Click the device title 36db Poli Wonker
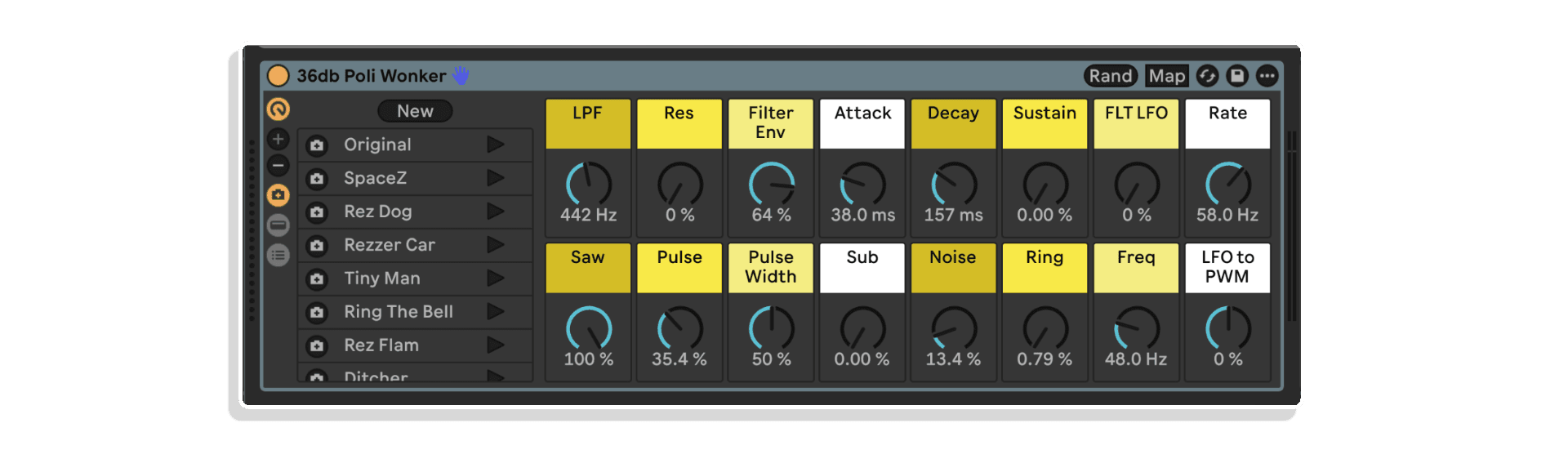The image size is (1568, 450). [x=372, y=76]
